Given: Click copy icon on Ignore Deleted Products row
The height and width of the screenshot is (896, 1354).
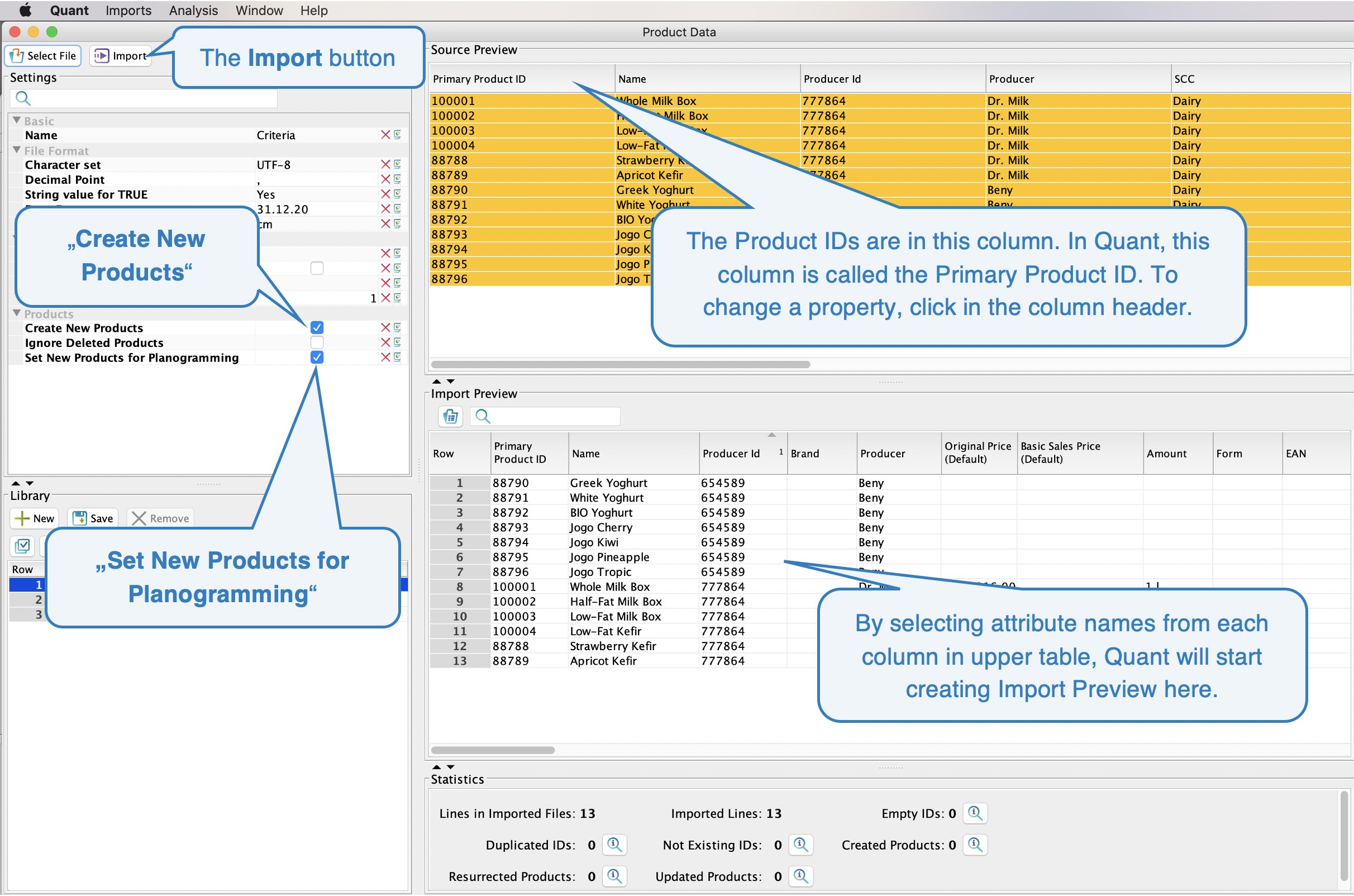Looking at the screenshot, I should pos(398,343).
